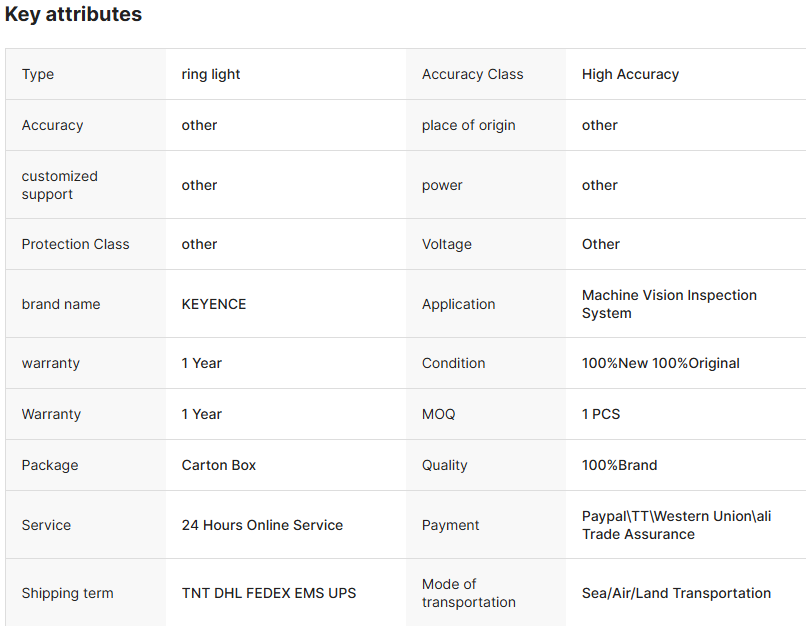This screenshot has width=806, height=626.
Task: Click the place of origin label
Action: tap(469, 125)
